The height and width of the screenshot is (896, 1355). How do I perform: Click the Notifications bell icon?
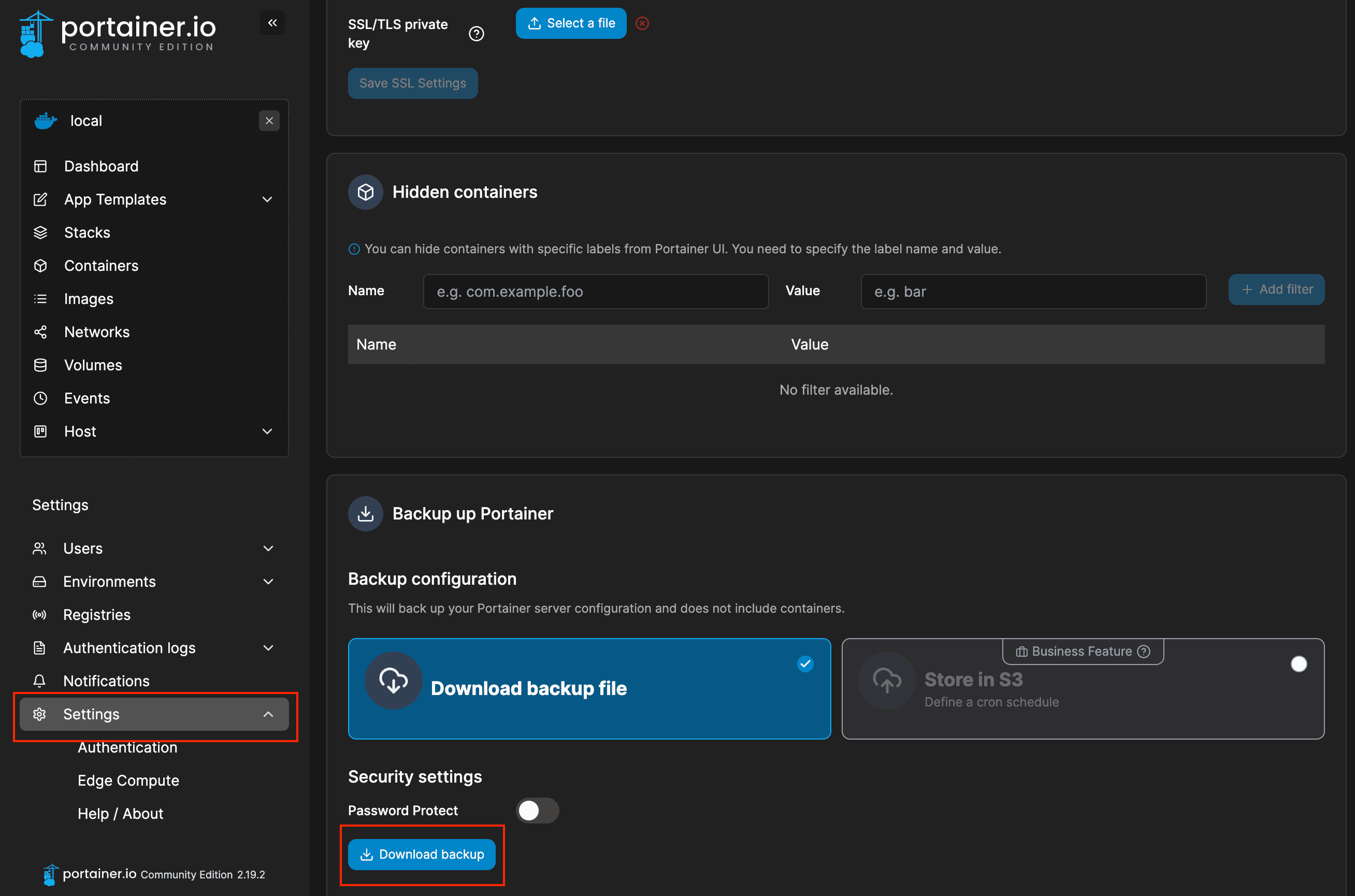point(39,681)
